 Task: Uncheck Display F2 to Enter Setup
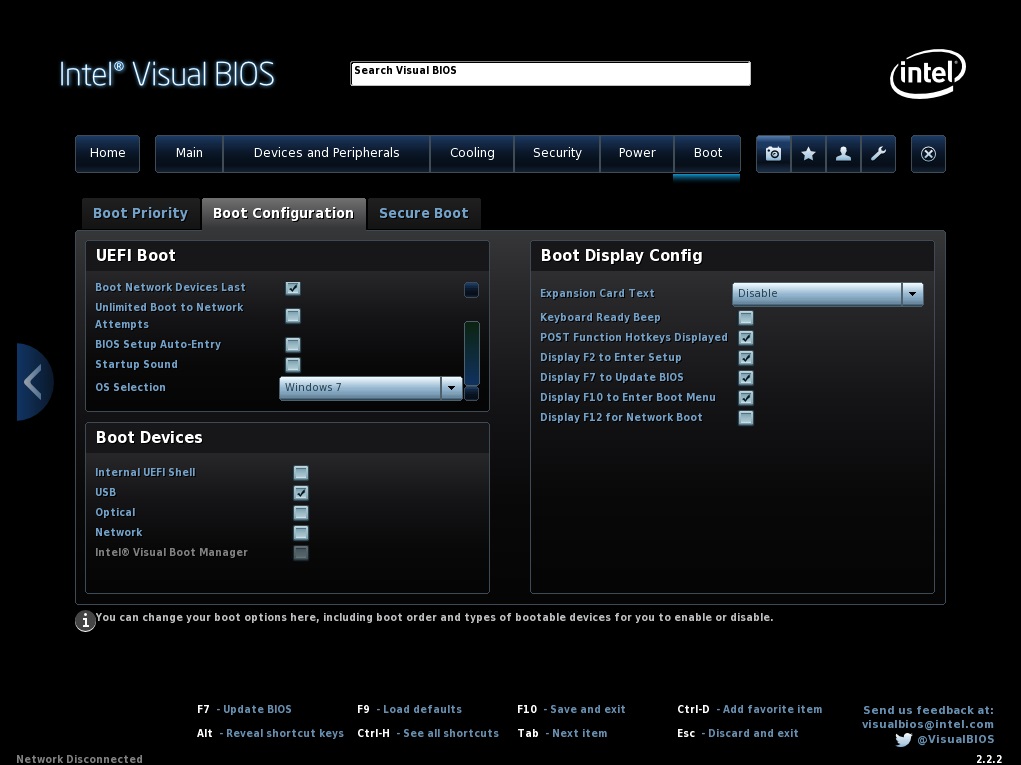point(746,358)
